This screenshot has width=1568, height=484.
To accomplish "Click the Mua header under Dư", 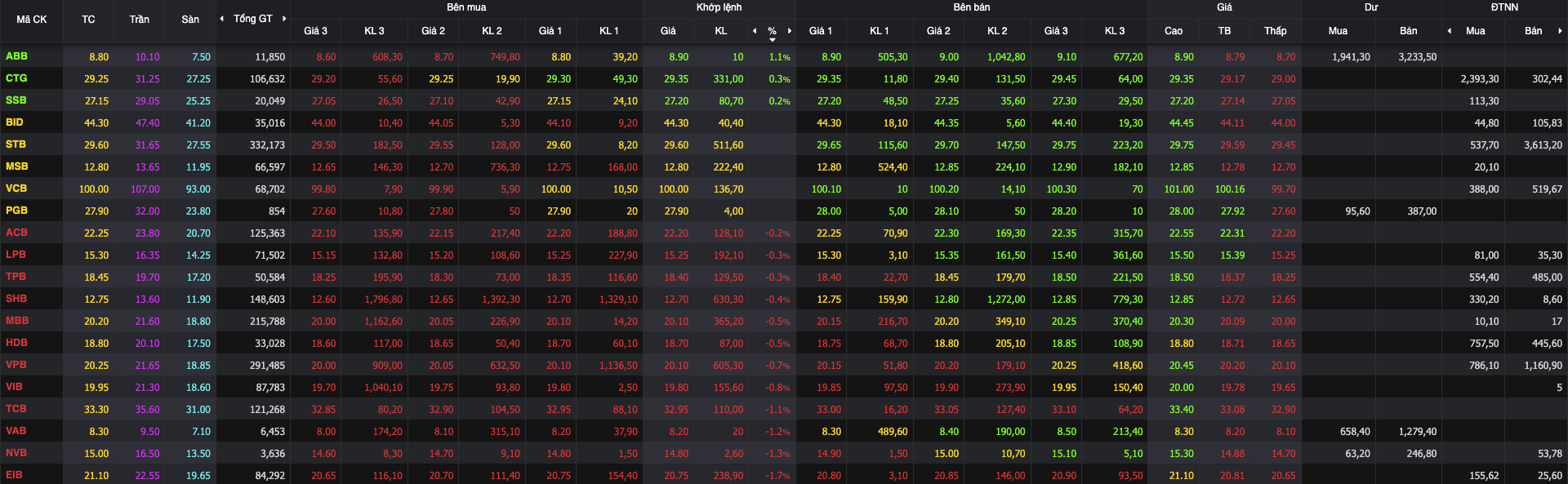I will (x=1338, y=31).
